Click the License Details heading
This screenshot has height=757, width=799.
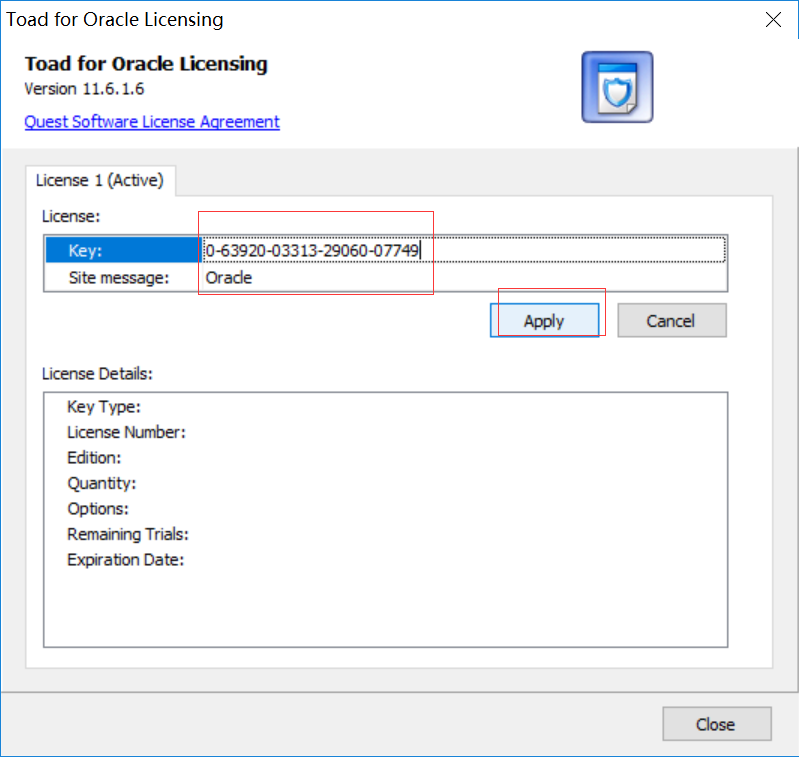click(97, 373)
